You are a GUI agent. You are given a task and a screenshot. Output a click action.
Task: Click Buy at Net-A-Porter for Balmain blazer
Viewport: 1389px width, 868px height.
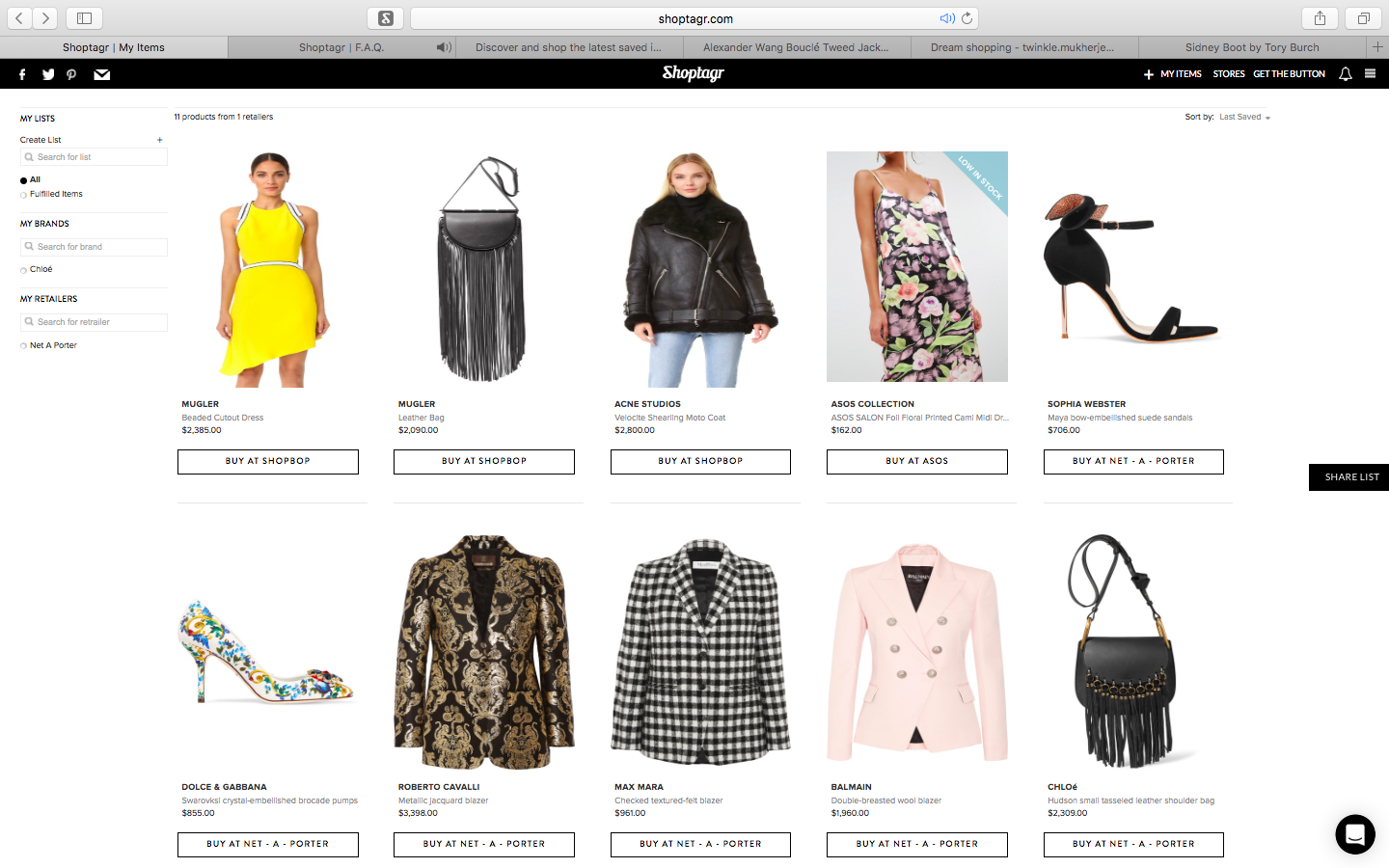point(917,845)
